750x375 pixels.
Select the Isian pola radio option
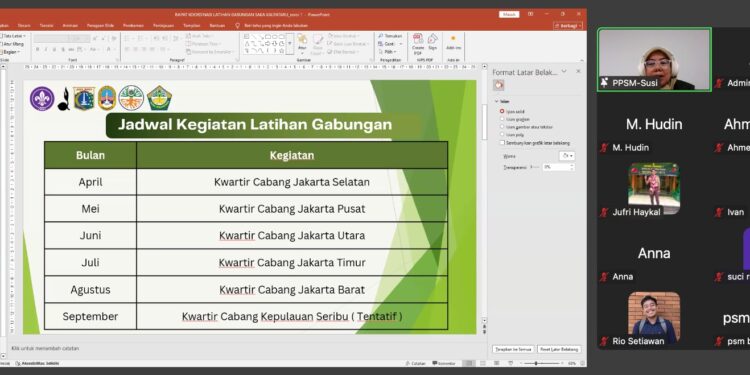502,135
